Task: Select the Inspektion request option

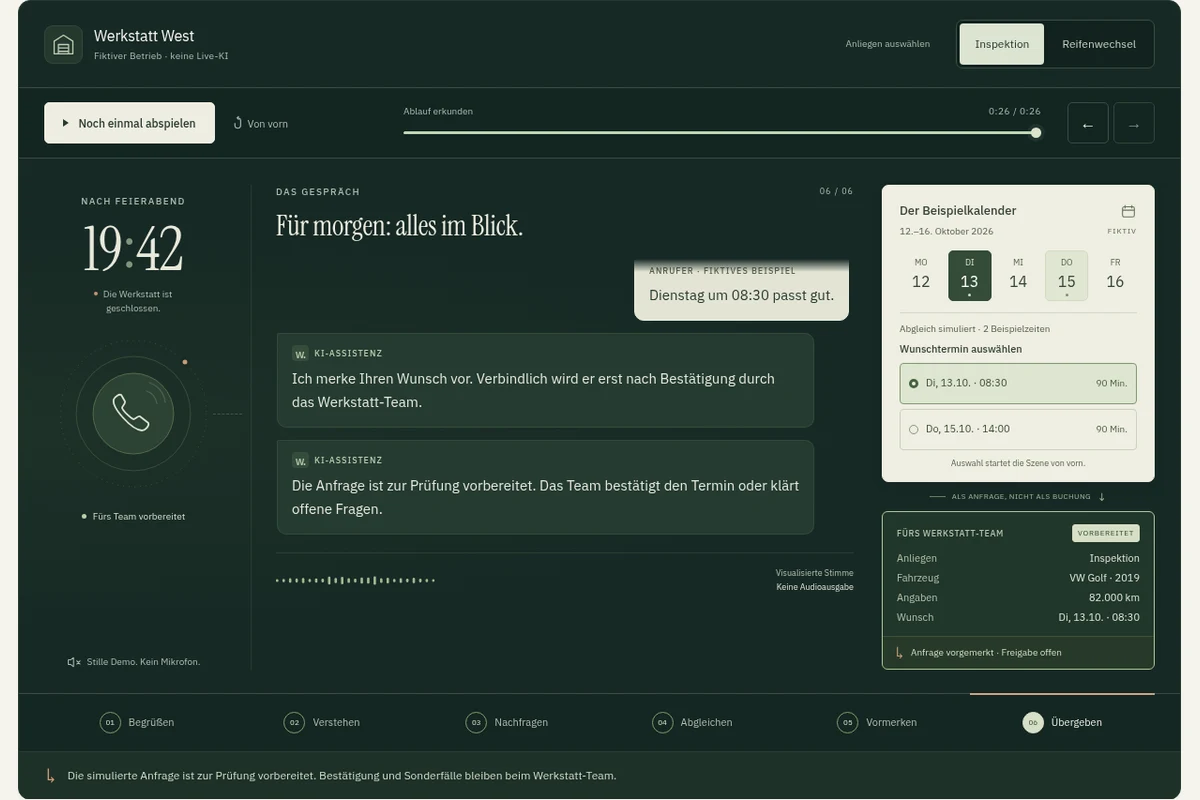Action: pyautogui.click(x=1002, y=44)
